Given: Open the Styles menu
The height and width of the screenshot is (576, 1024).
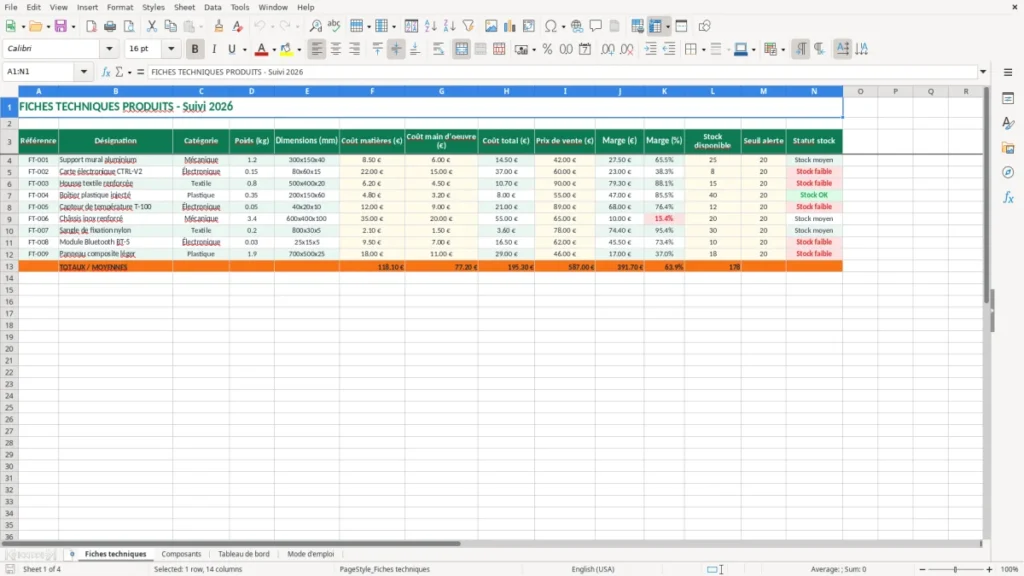Looking at the screenshot, I should click(x=153, y=7).
